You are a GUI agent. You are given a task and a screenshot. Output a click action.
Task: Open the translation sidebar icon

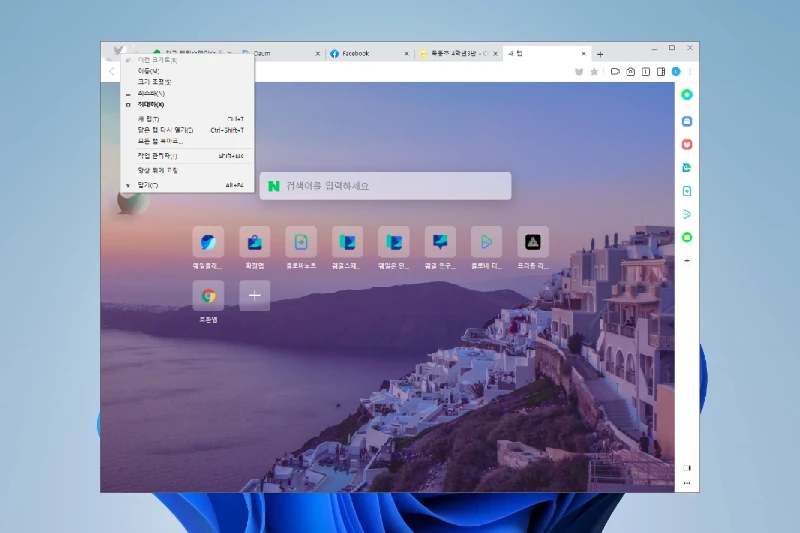click(x=687, y=167)
